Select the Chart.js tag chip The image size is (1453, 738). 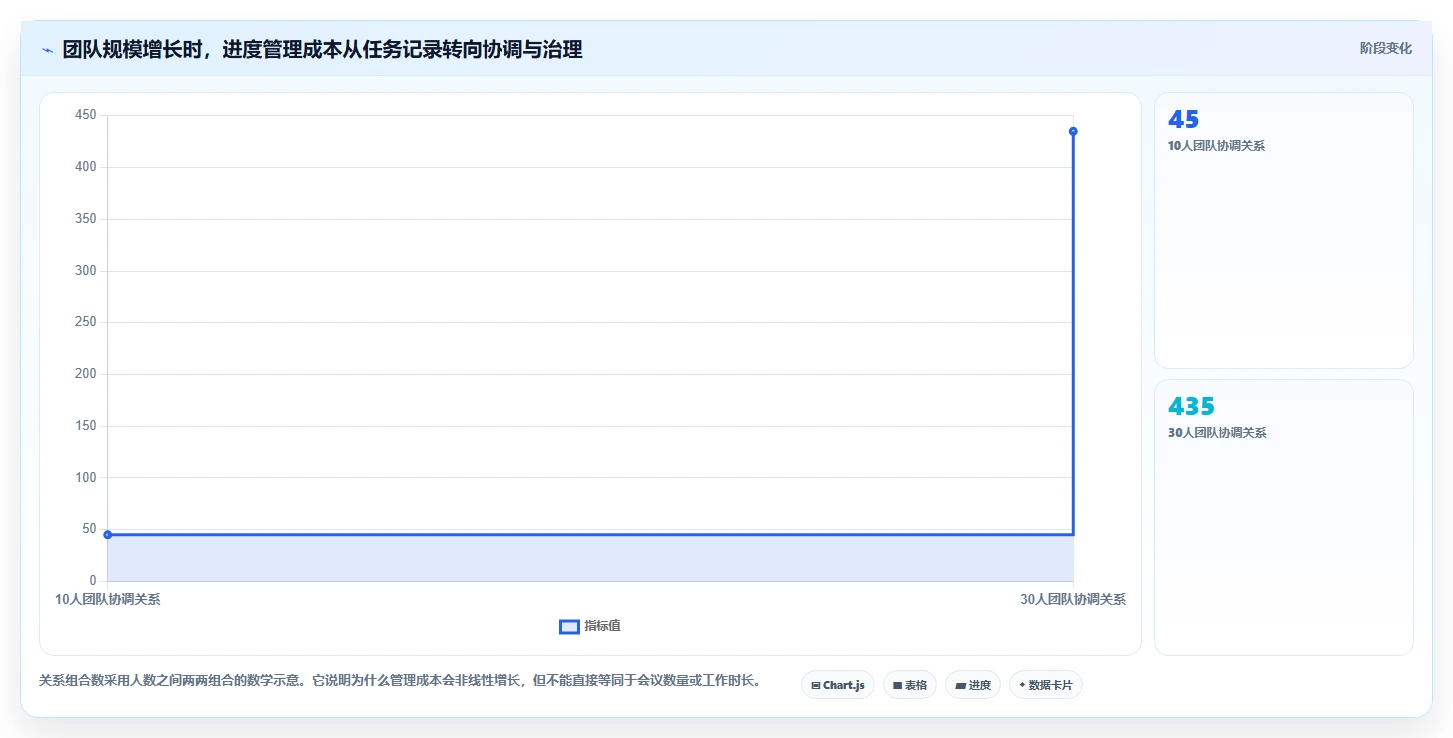838,685
